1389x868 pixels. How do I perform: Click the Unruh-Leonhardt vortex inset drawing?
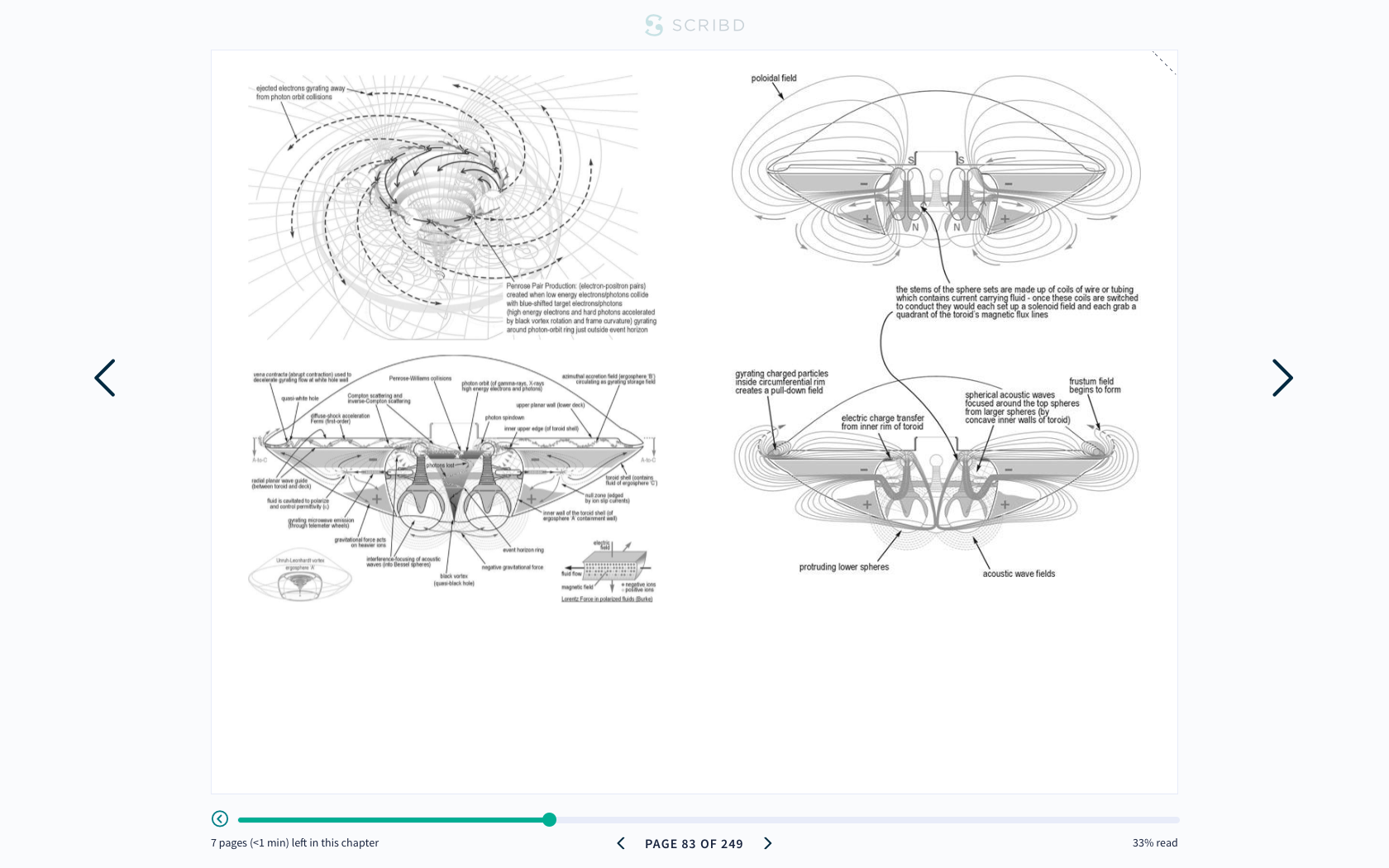tap(300, 578)
